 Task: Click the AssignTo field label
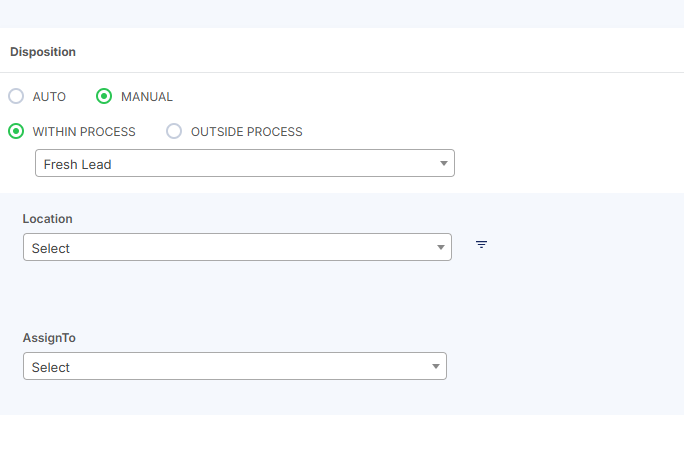click(49, 338)
